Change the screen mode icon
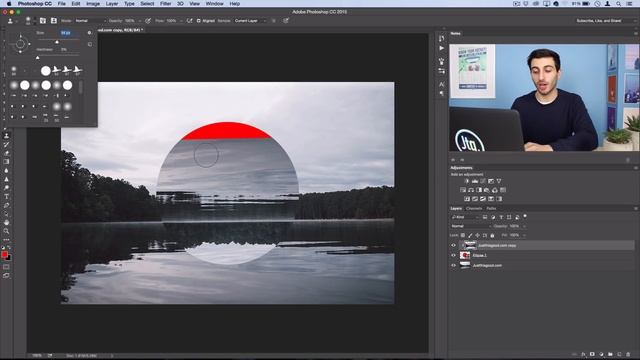Screen dimensions: 640x360 (6, 276)
